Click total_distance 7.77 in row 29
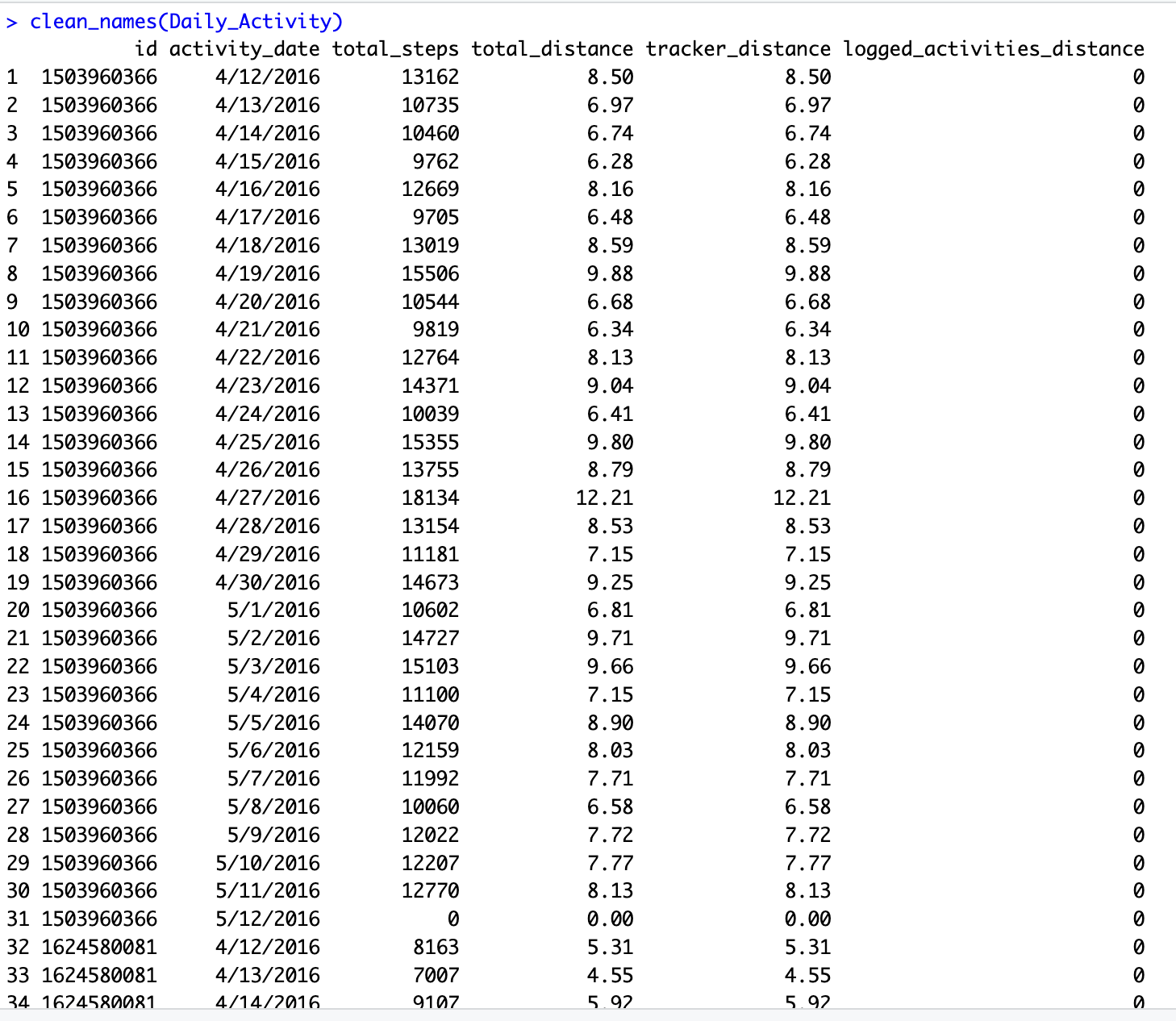1176x1021 pixels. (611, 863)
